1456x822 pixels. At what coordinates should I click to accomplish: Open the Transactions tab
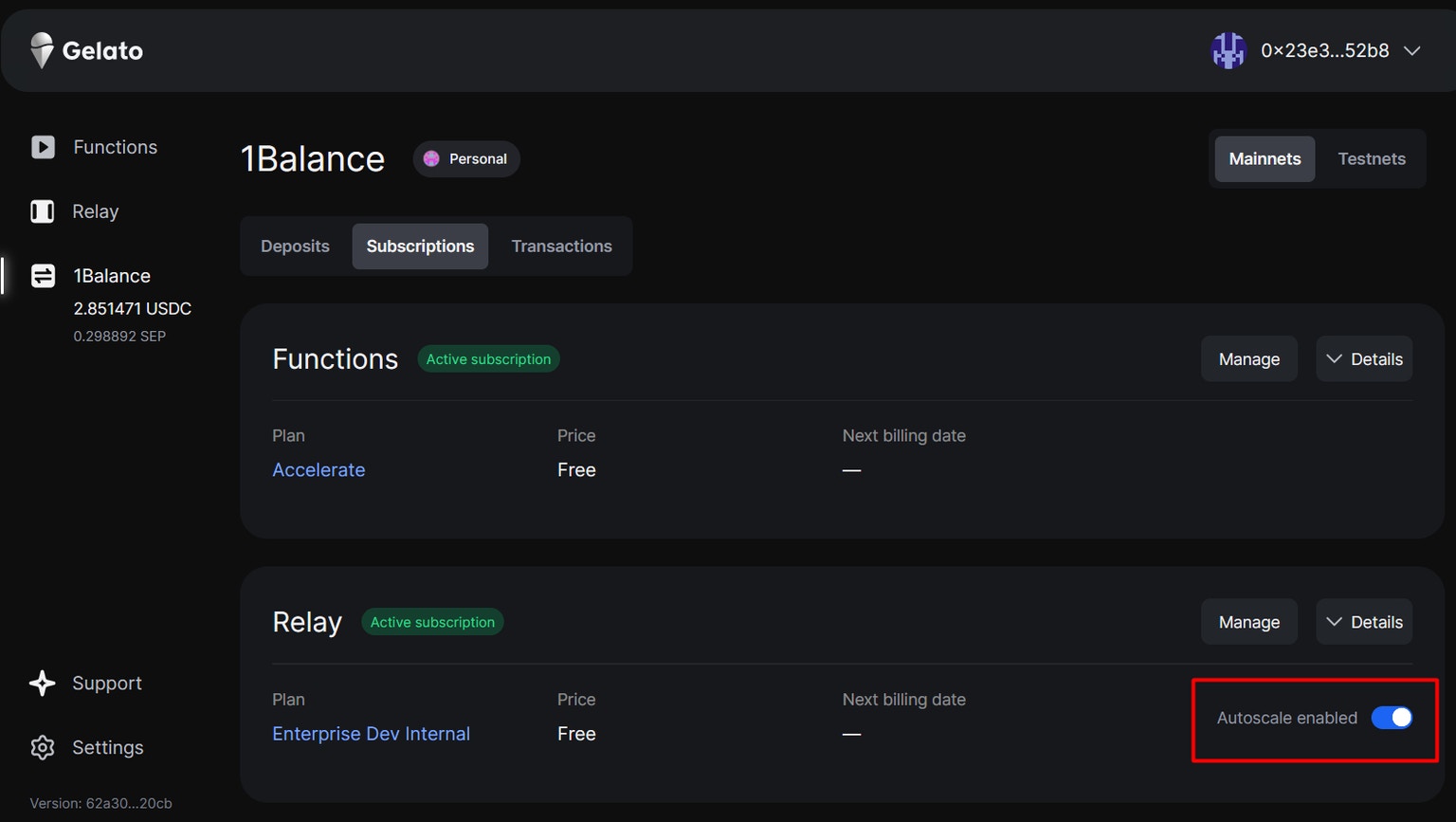pyautogui.click(x=561, y=246)
